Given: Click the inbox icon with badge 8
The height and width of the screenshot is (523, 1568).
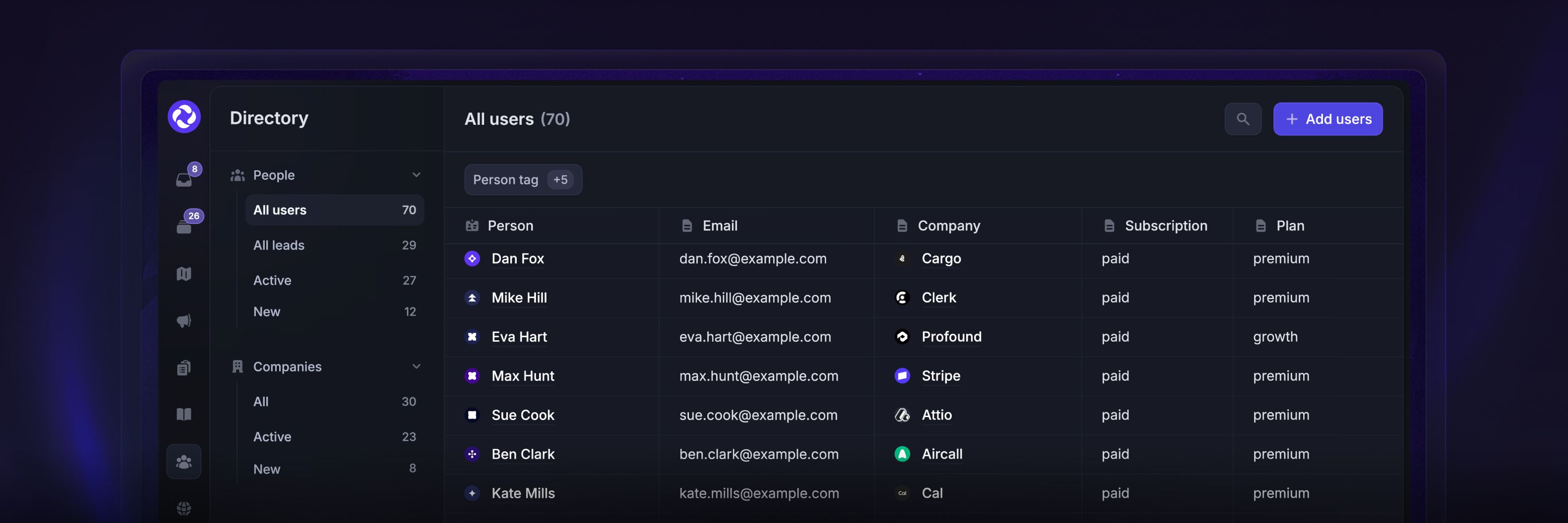Looking at the screenshot, I should [x=185, y=179].
